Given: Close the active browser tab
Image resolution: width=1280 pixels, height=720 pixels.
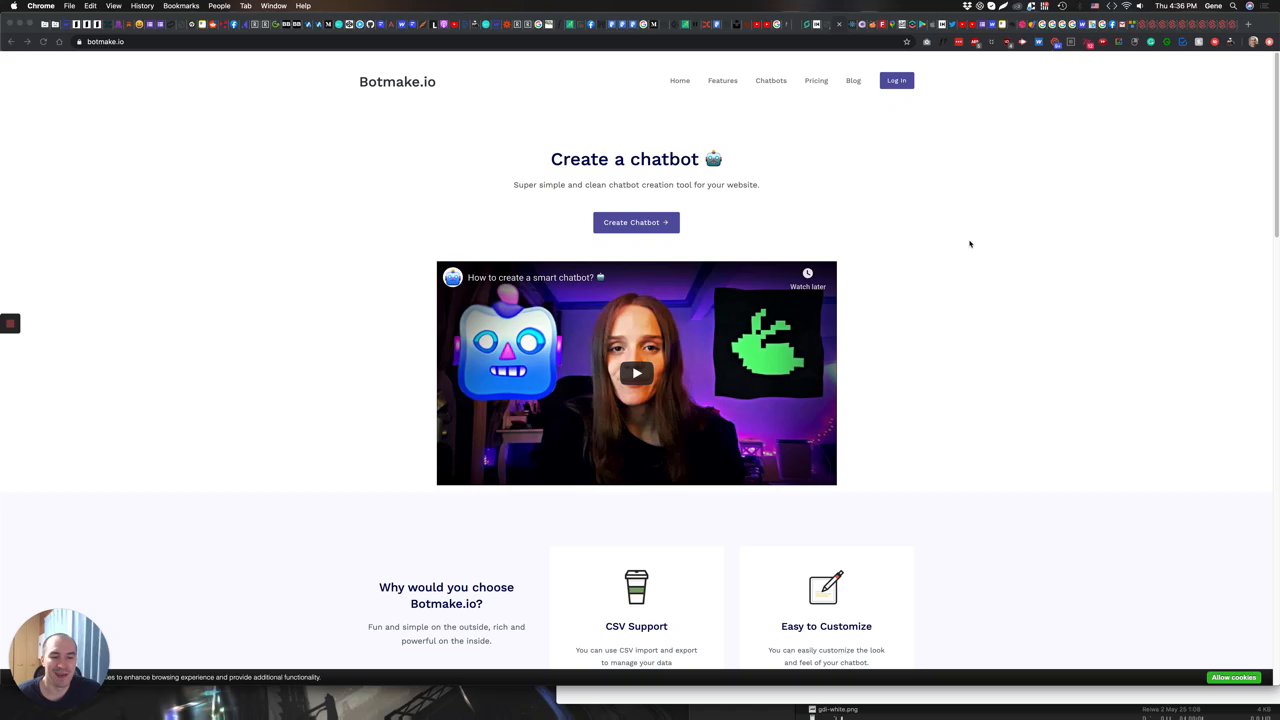Looking at the screenshot, I should pyautogui.click(x=839, y=24).
